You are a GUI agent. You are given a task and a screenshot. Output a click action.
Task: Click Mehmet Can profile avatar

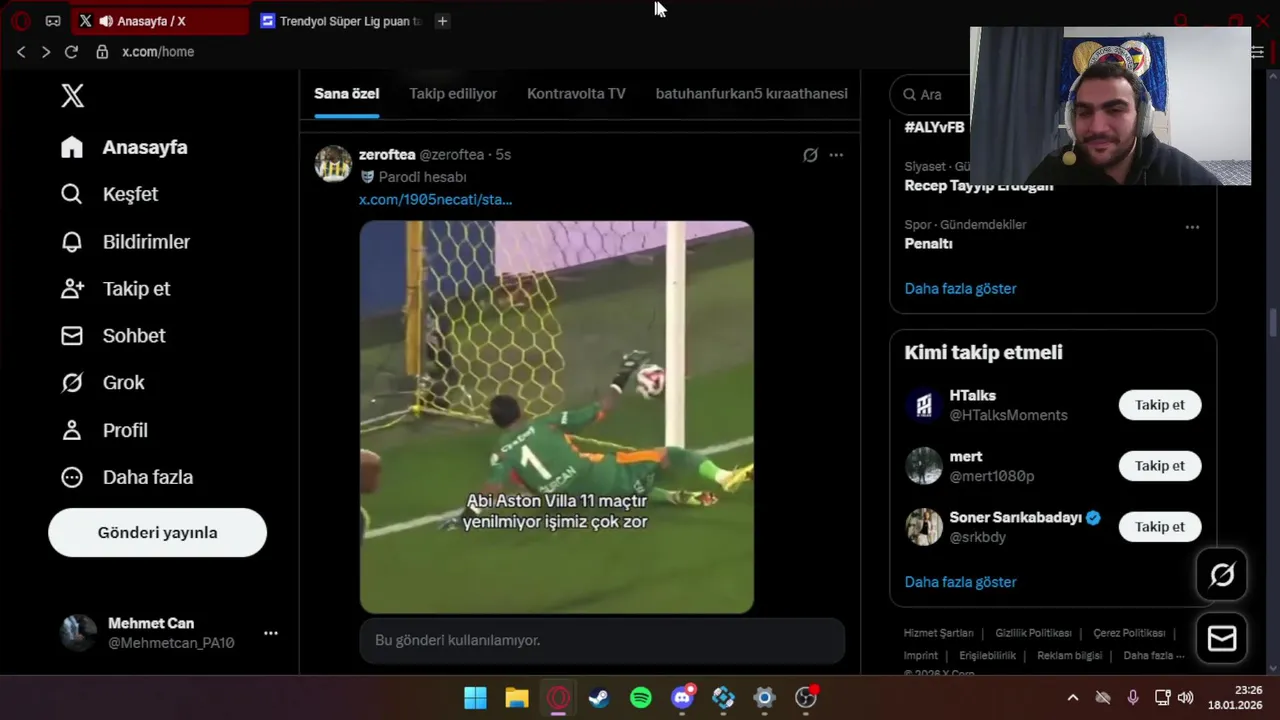click(x=79, y=633)
